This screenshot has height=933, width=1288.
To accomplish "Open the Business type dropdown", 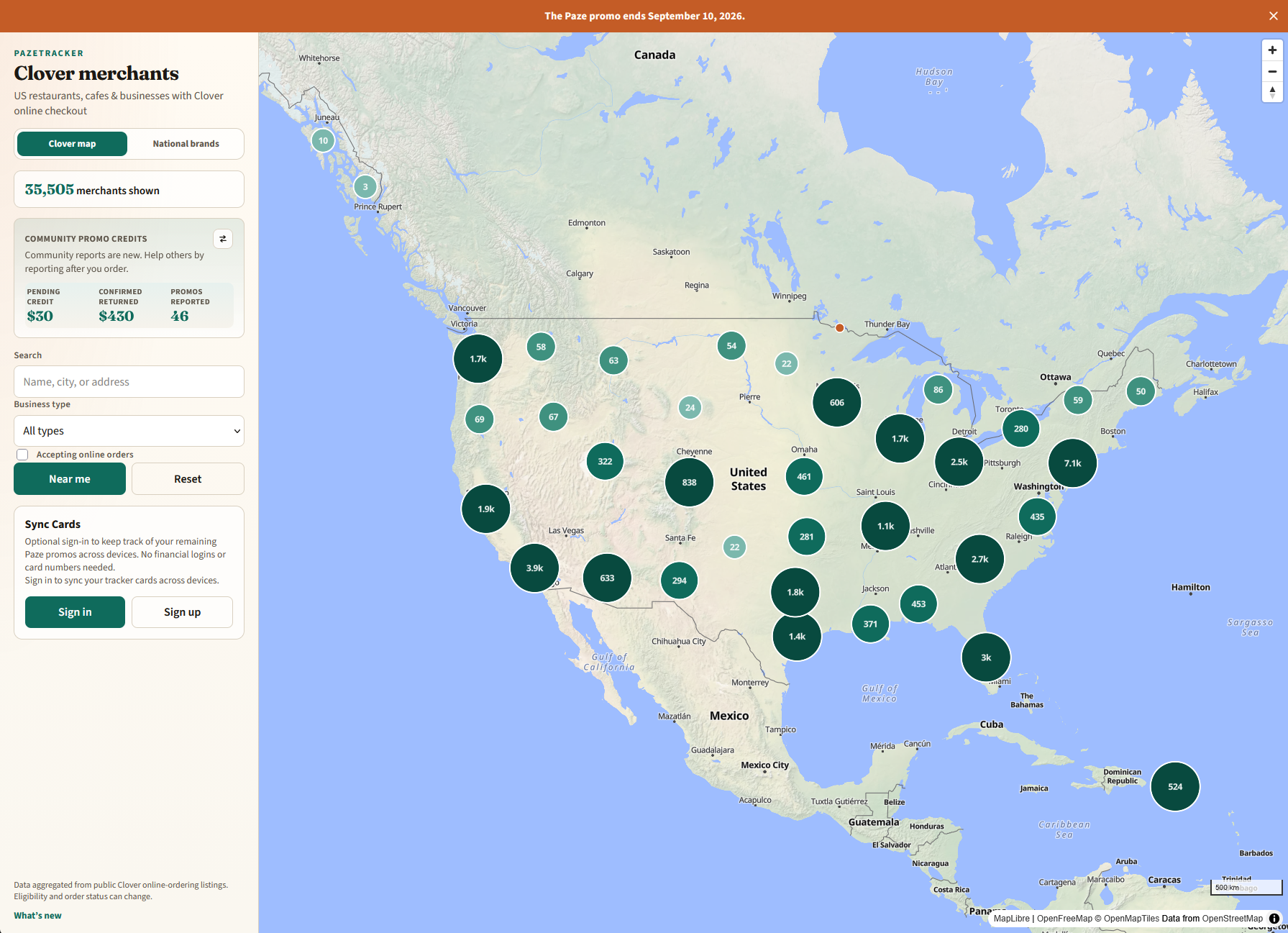I will 129,431.
